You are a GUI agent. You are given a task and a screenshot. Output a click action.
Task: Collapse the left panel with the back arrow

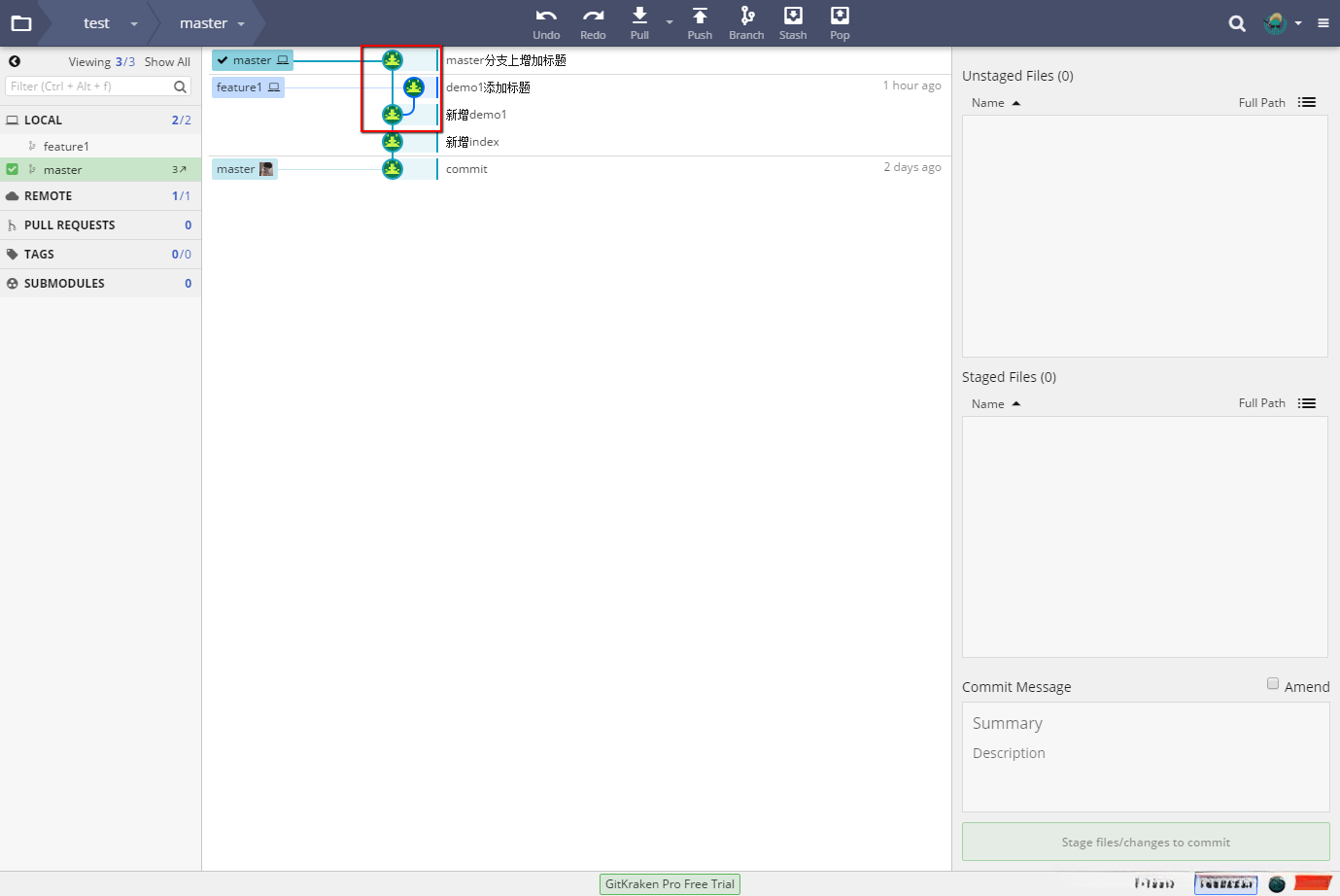15,61
